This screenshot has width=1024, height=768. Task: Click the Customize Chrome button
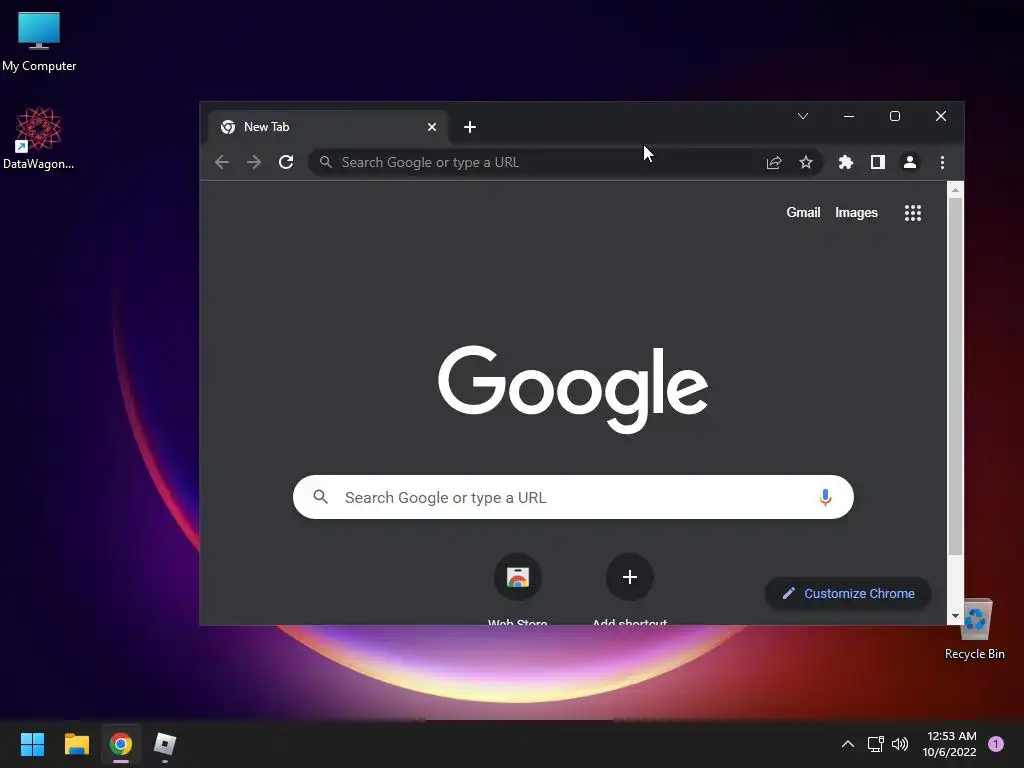tap(848, 593)
